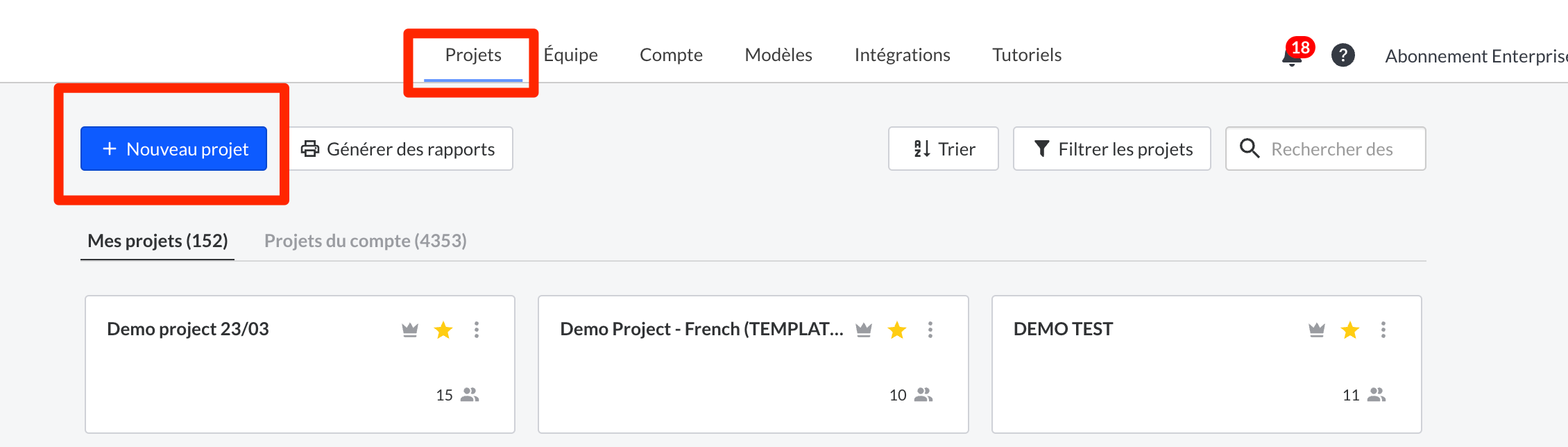Open the Compte navigation tab
The image size is (1568, 447).
click(671, 55)
